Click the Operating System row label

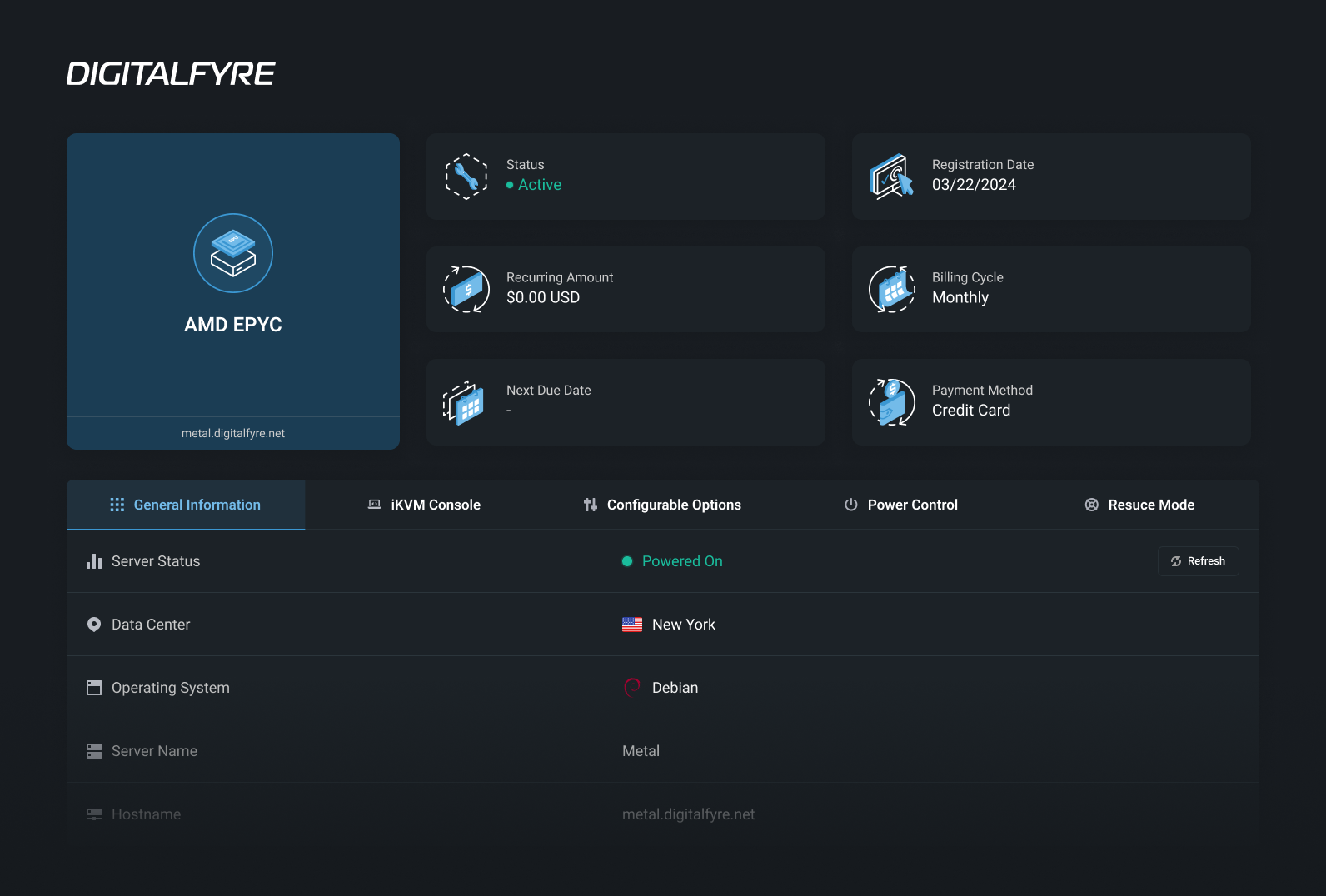point(171,688)
